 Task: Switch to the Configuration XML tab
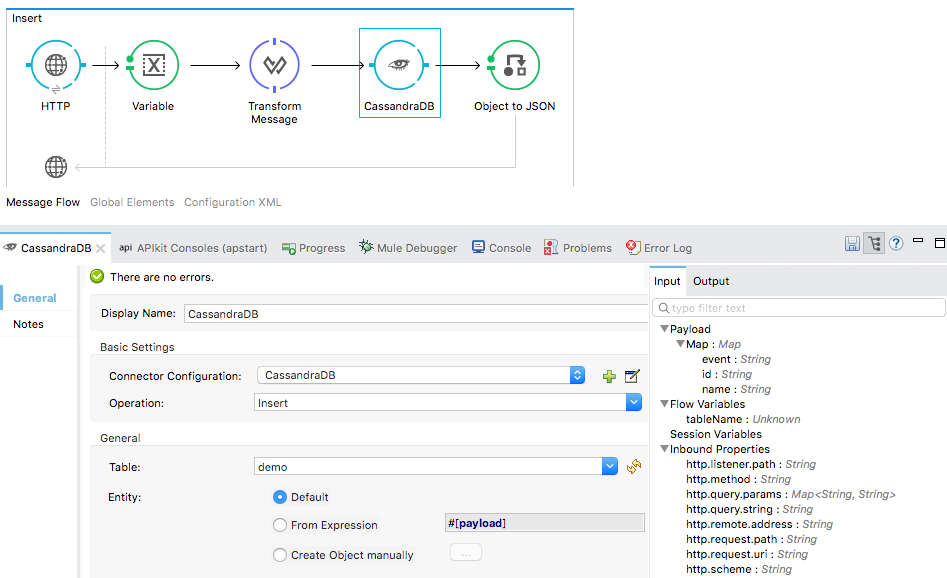tap(232, 202)
